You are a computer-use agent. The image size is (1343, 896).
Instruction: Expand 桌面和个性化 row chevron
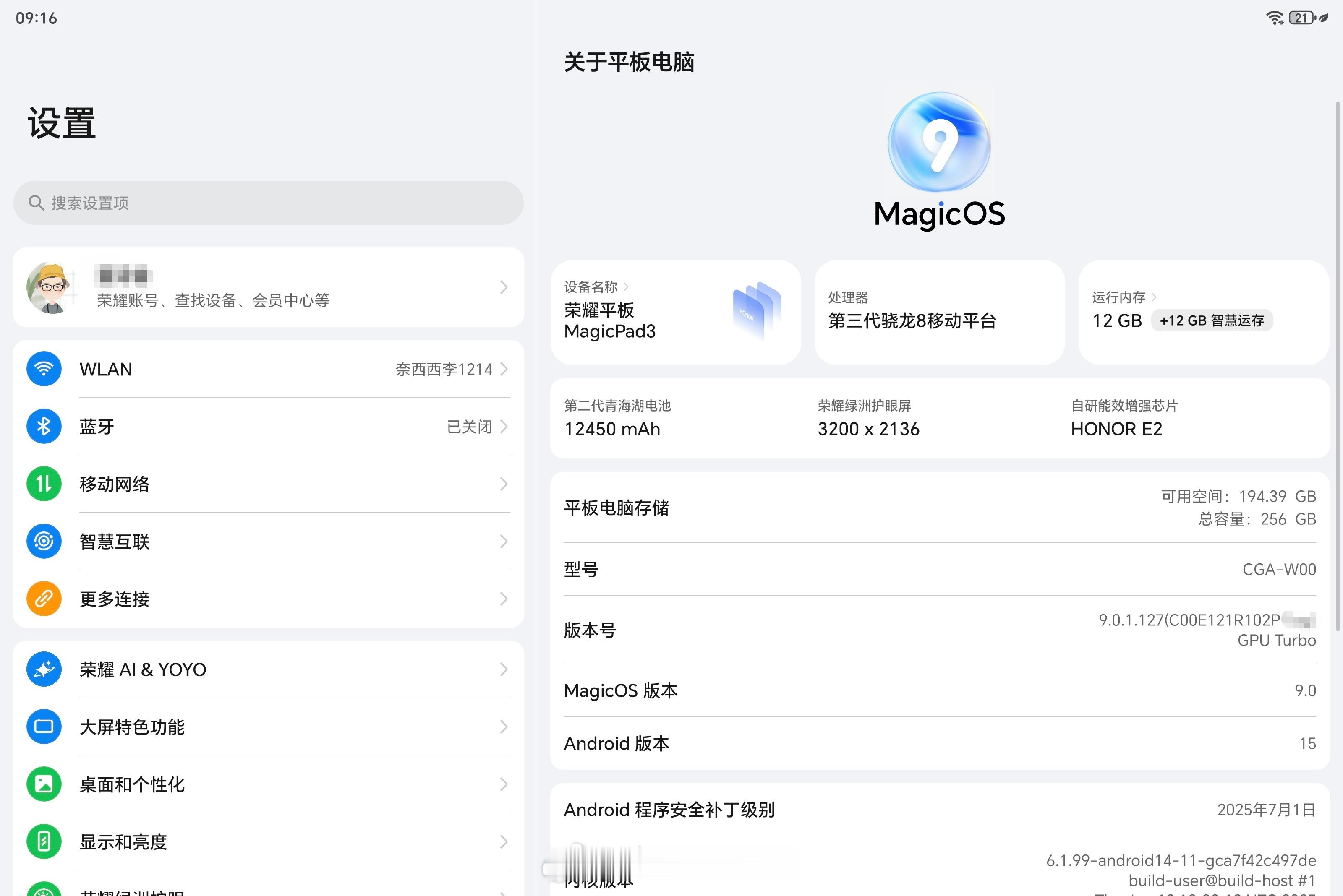(x=504, y=784)
